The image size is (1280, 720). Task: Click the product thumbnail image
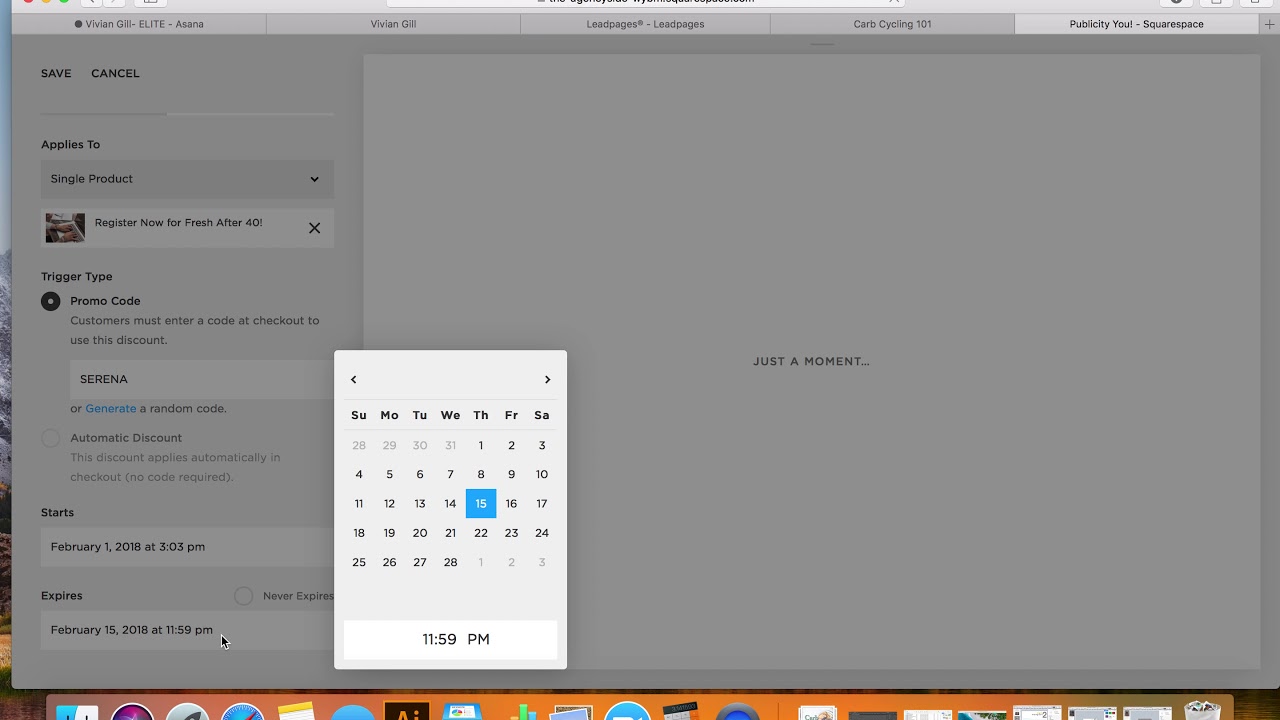tap(65, 228)
